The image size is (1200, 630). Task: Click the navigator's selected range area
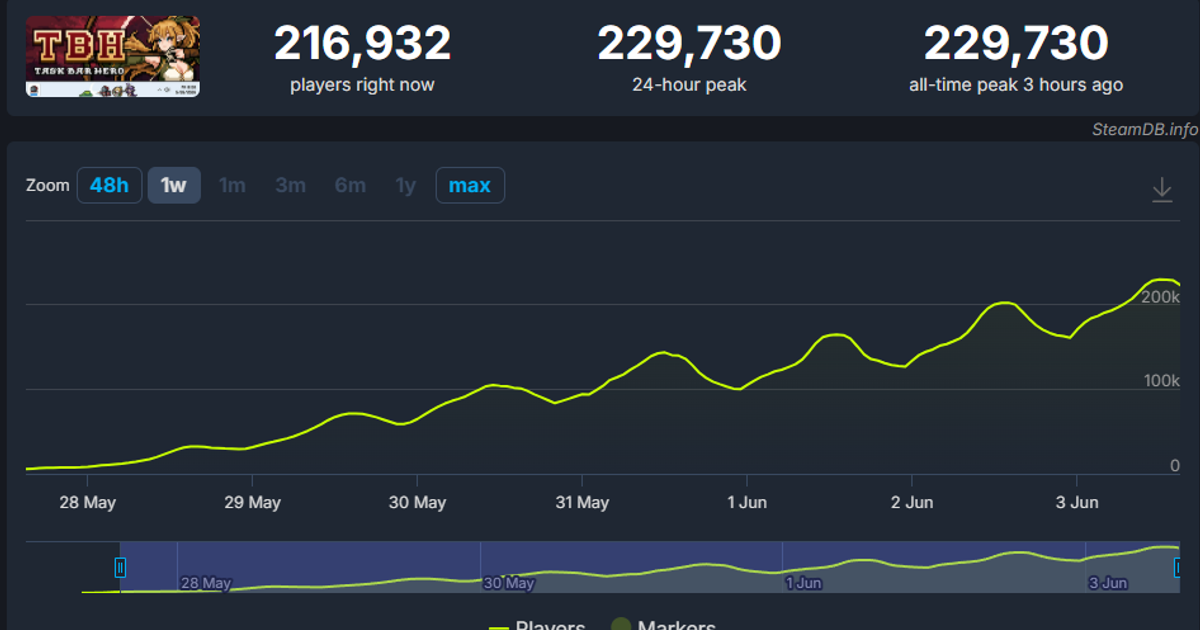point(650,567)
